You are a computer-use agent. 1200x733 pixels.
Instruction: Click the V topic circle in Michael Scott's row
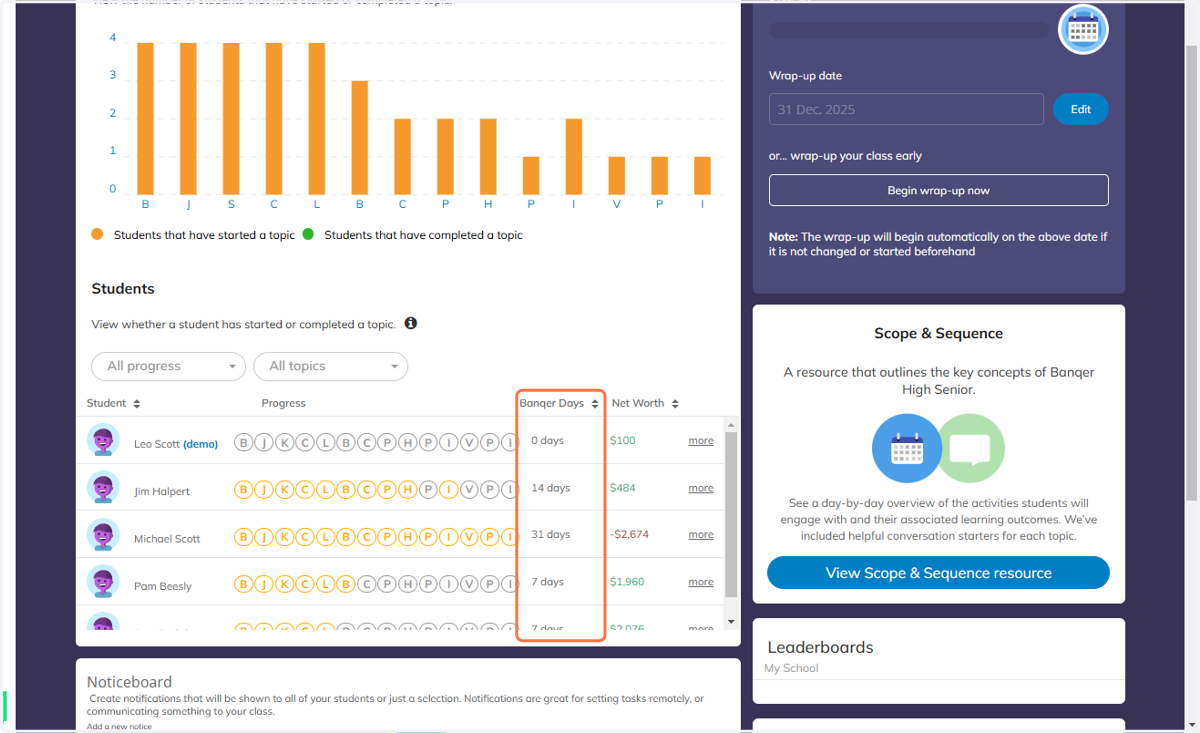(x=469, y=537)
